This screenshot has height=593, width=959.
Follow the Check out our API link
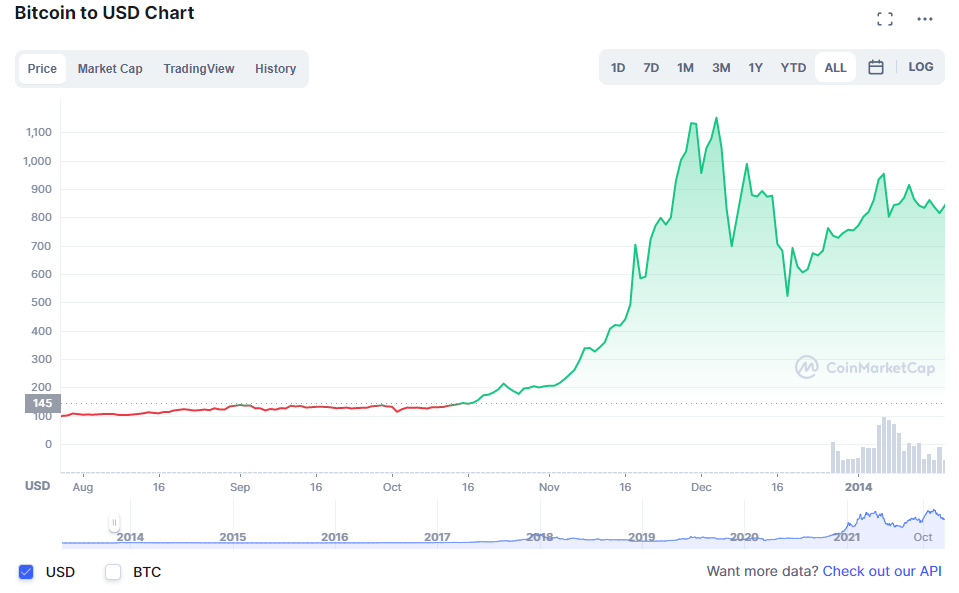click(882, 571)
